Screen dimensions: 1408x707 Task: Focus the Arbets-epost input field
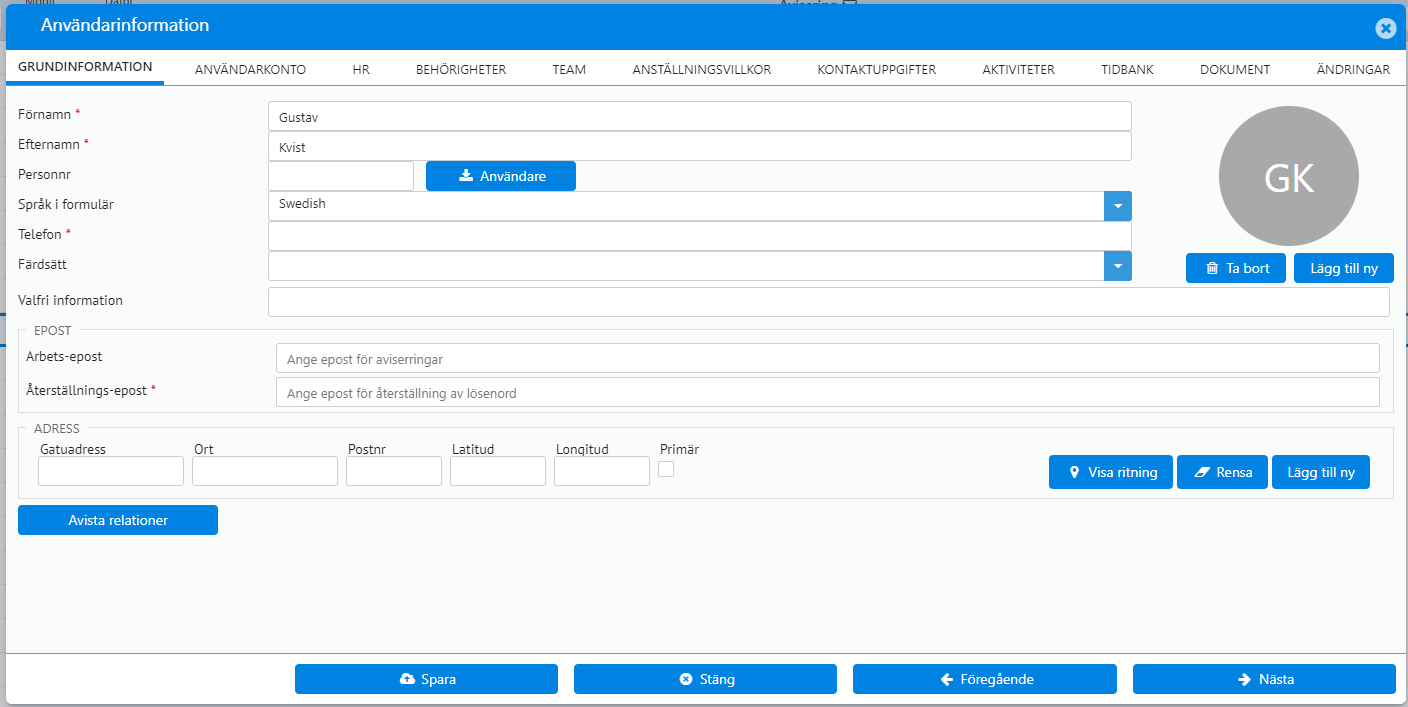[x=828, y=358]
